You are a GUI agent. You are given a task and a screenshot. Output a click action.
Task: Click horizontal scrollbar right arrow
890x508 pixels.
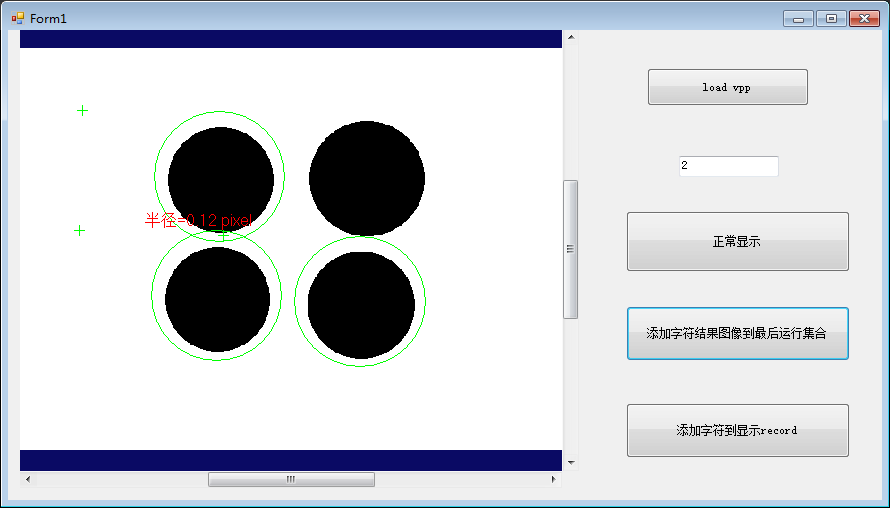(x=554, y=479)
